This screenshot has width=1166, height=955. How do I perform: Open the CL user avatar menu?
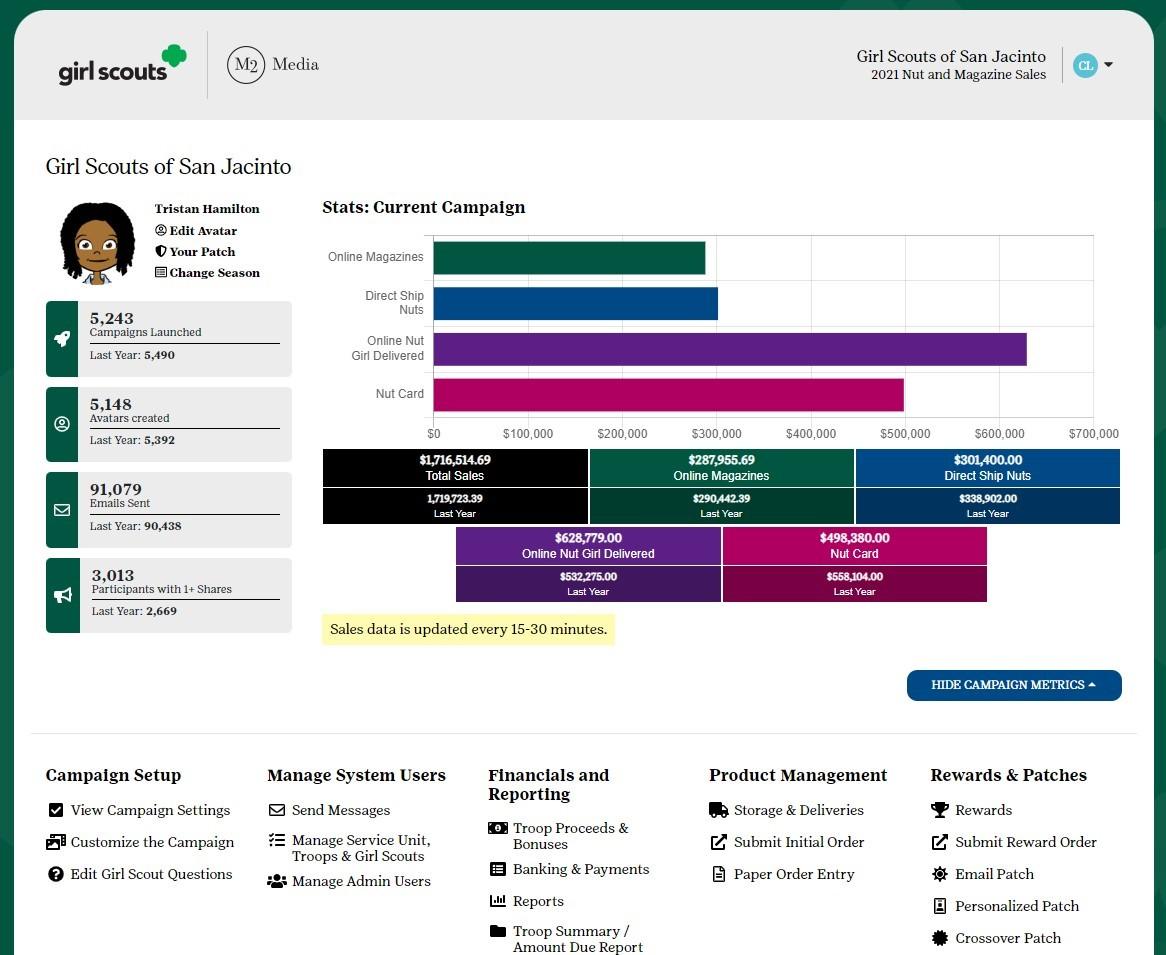[1085, 65]
